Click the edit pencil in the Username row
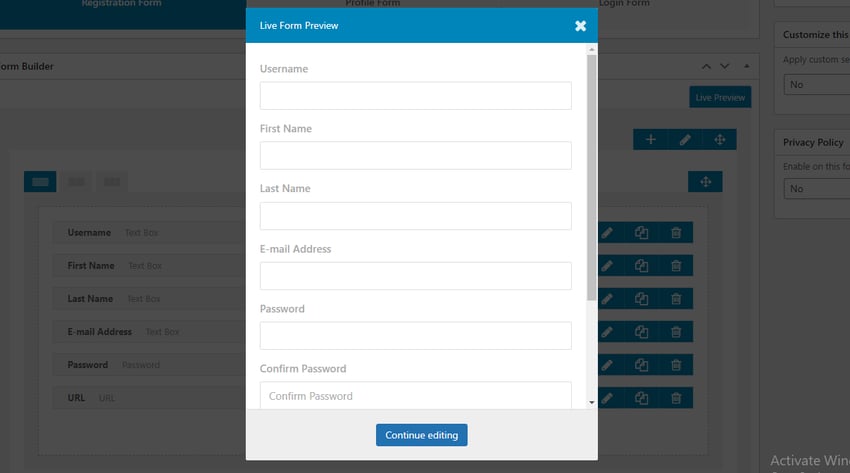This screenshot has width=850, height=473. coord(607,233)
